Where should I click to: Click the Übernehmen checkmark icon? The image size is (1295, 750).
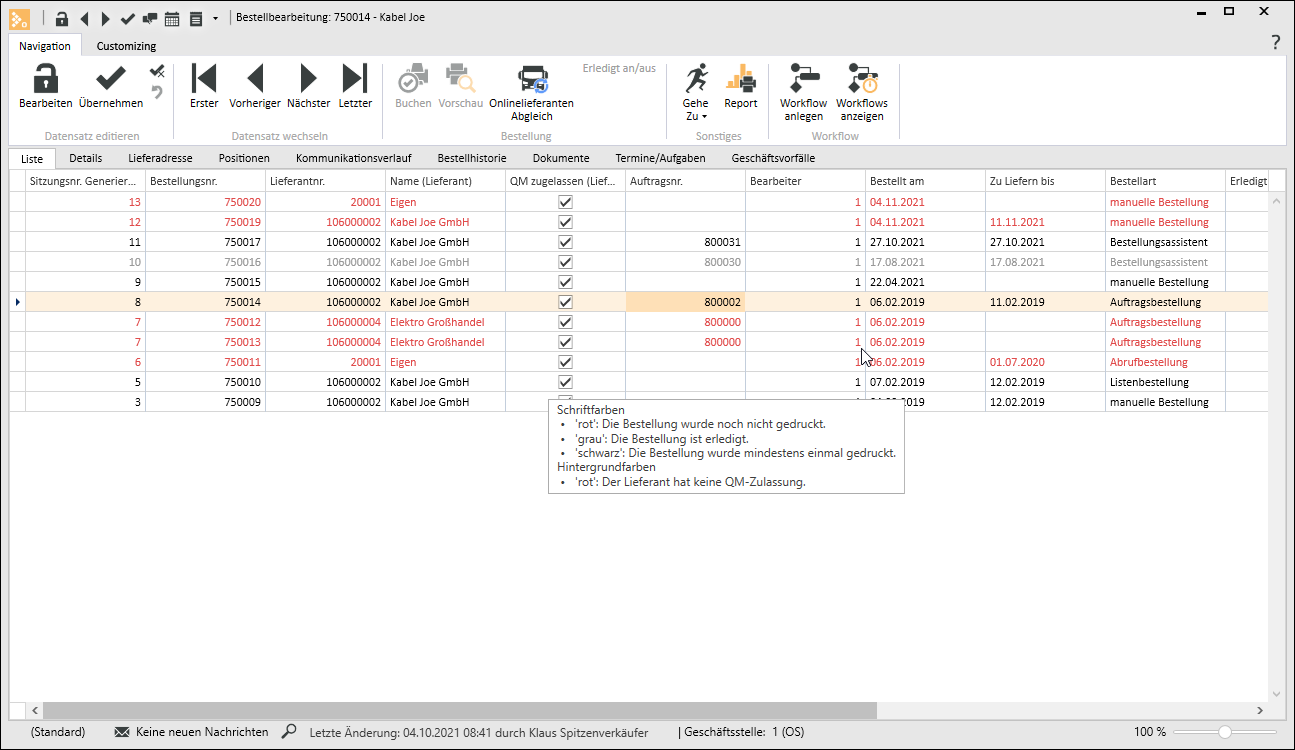(110, 80)
